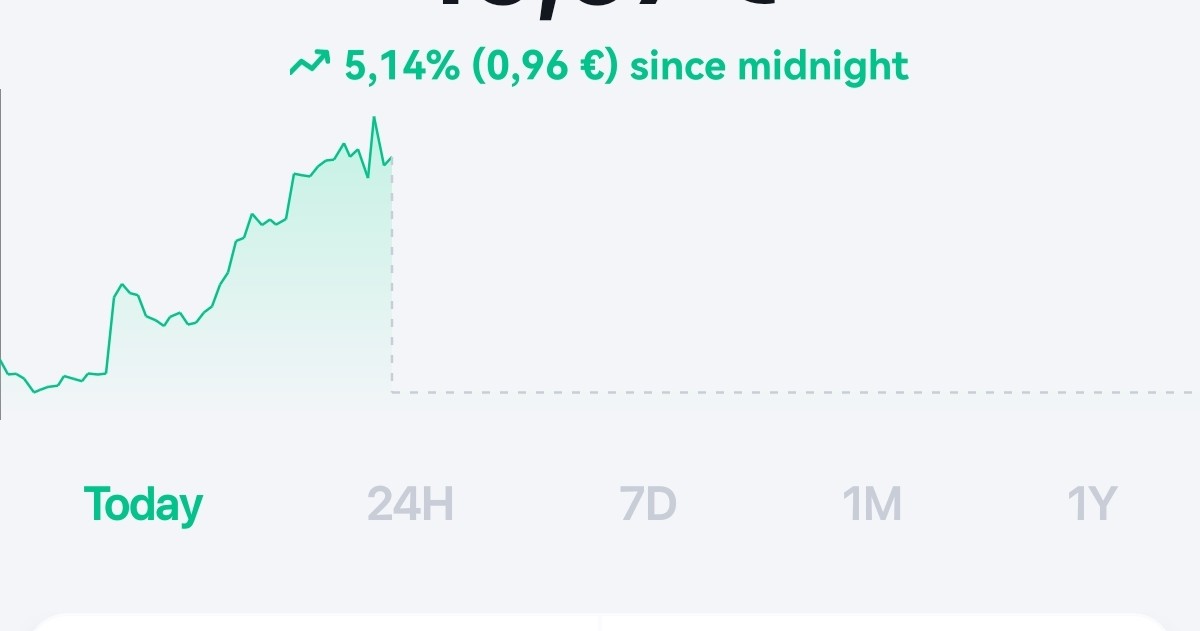Tap the latest point where the chart line ends

coord(392,157)
